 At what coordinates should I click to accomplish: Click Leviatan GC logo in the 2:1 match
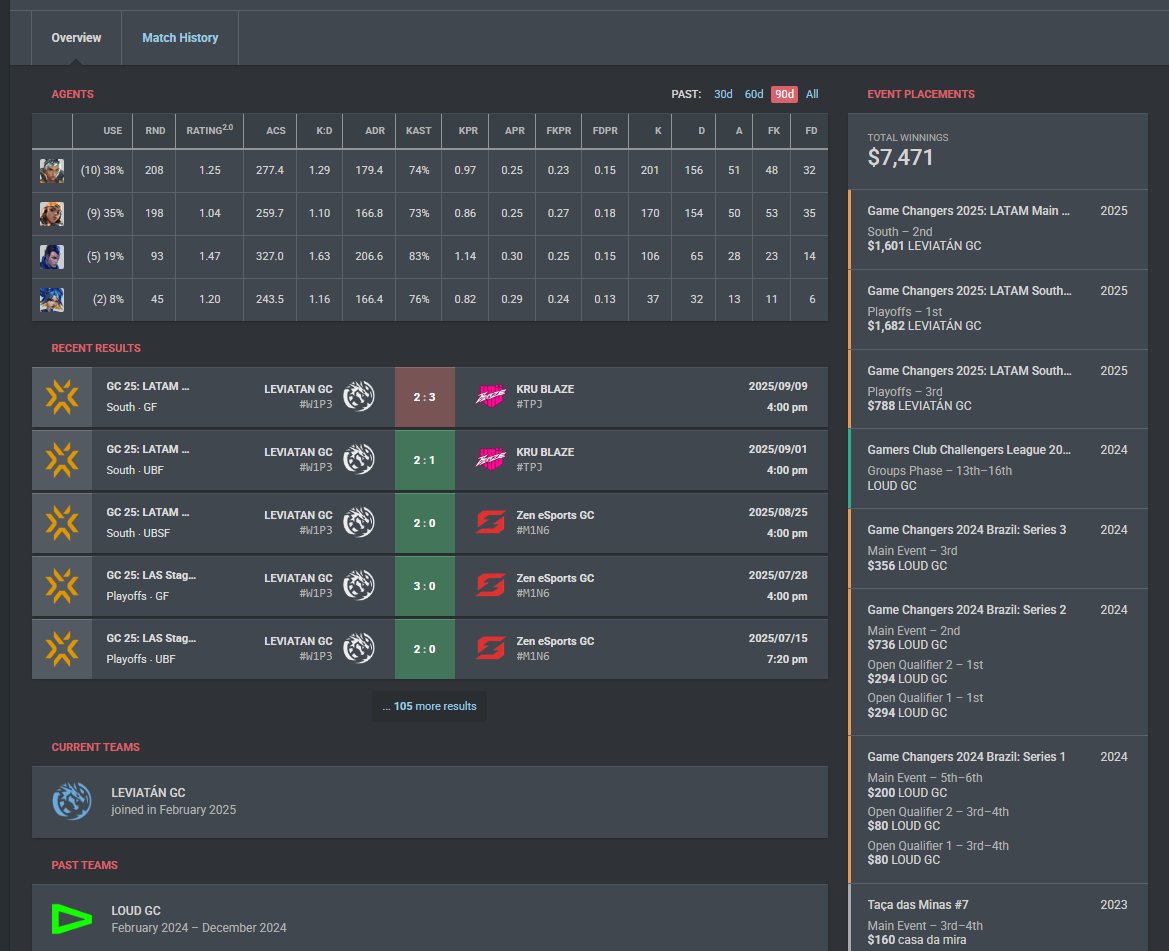359,460
